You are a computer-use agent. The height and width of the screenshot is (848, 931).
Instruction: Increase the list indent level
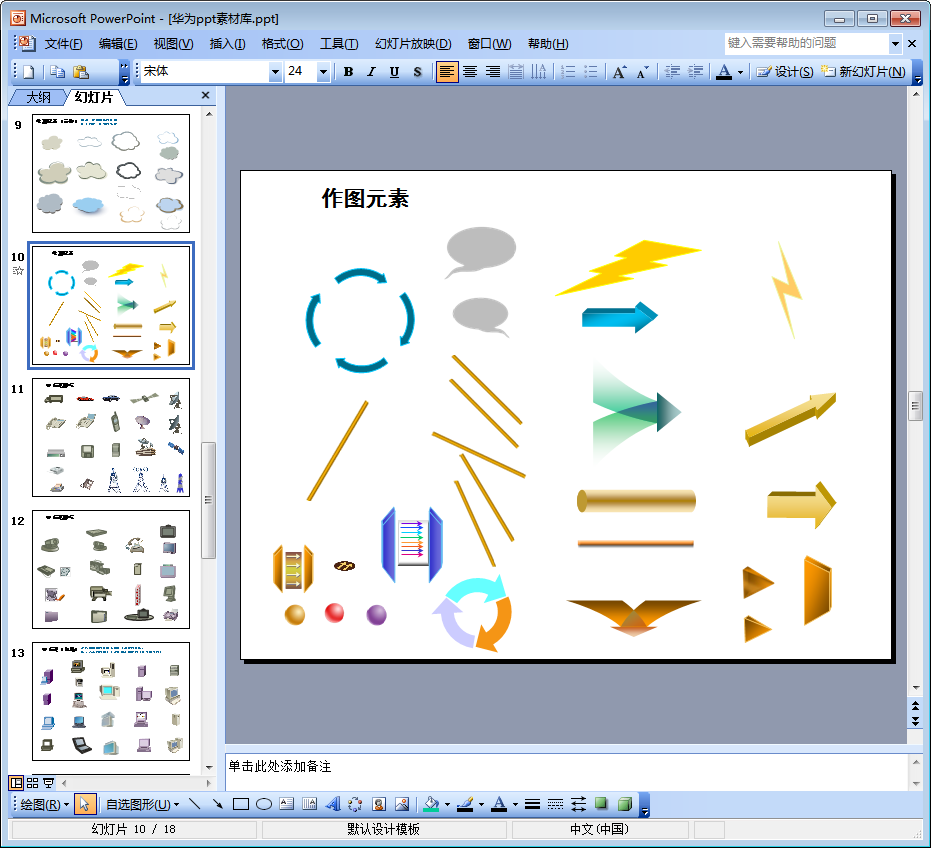click(695, 72)
